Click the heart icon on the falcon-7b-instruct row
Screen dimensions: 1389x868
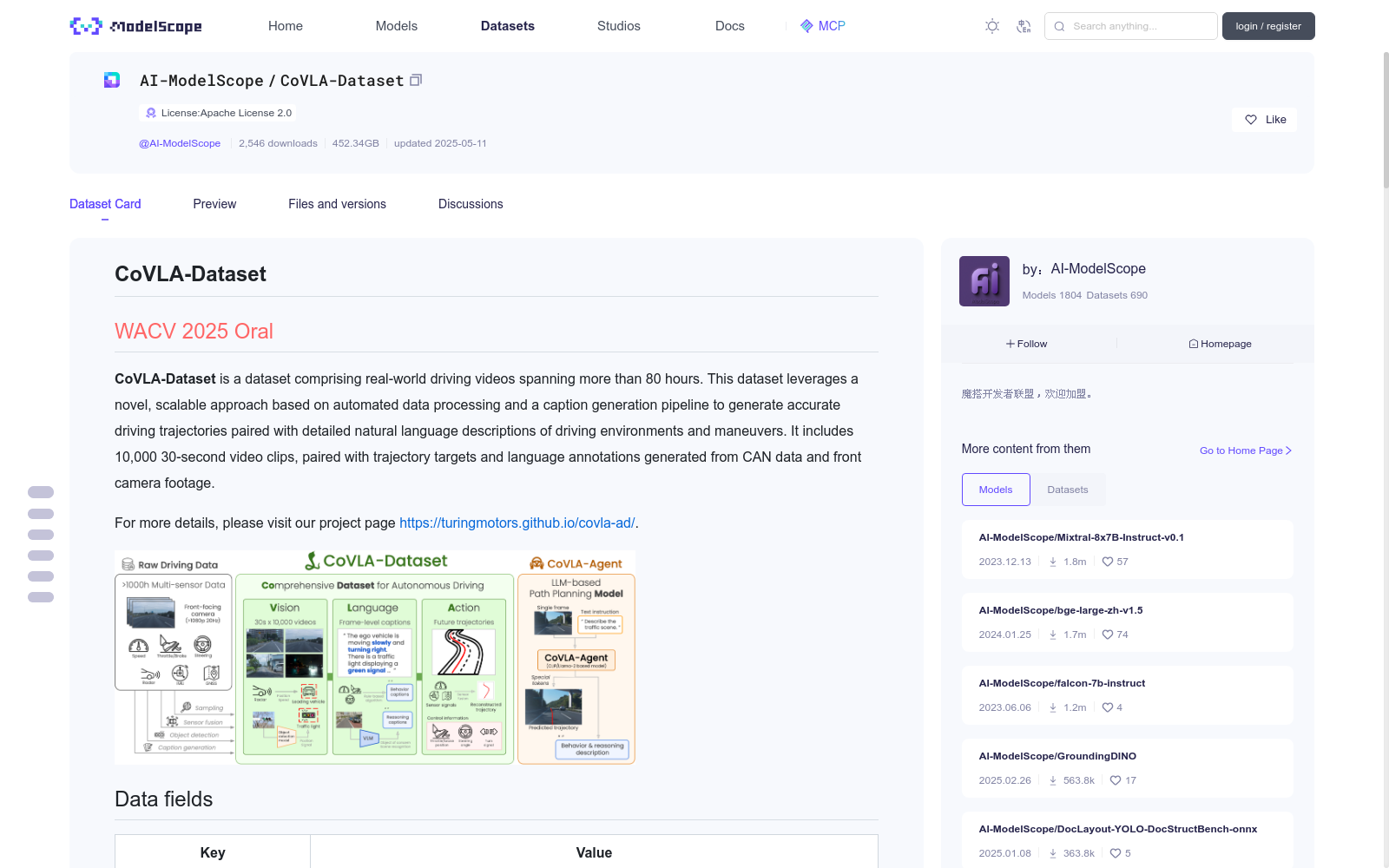pos(1108,707)
